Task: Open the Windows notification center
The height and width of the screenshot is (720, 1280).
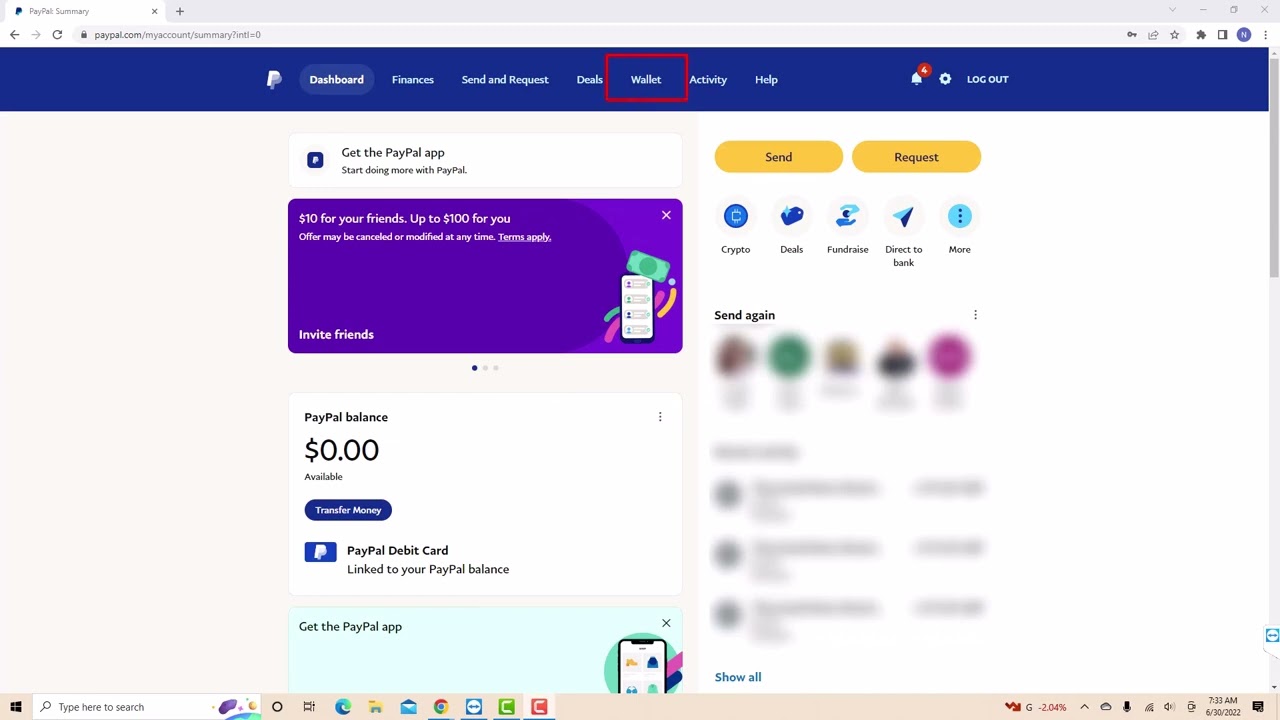Action: pos(1258,707)
